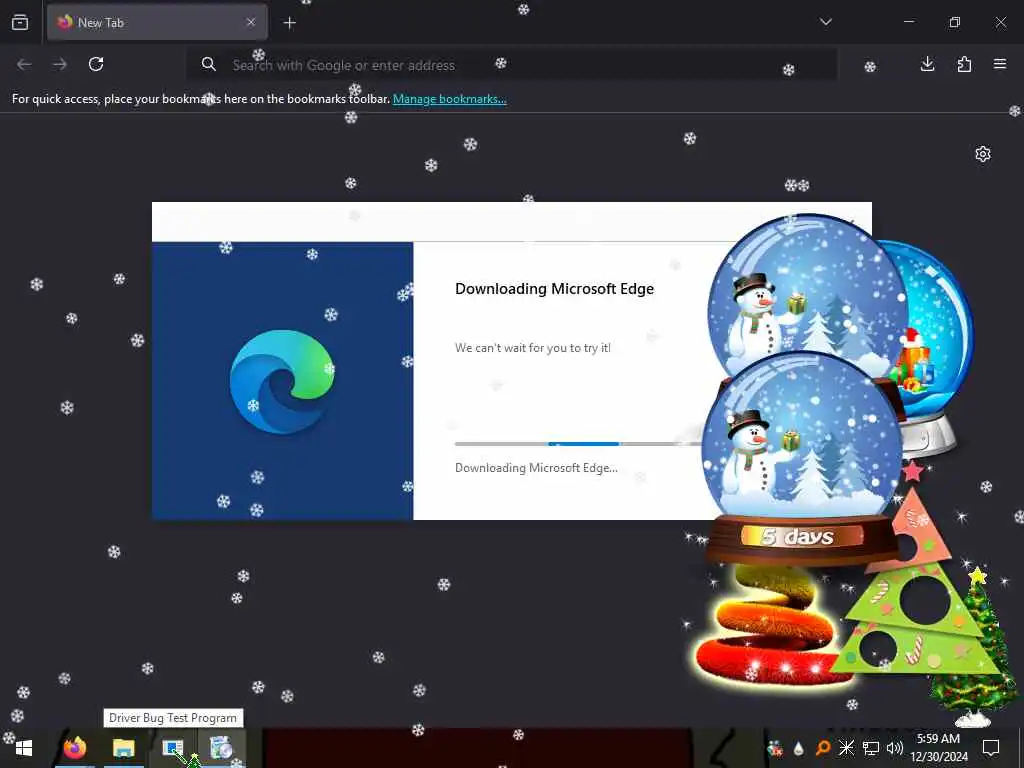Open Driver Bug Test Program taskbar icon
This screenshot has height=768, width=1024.
coord(173,748)
